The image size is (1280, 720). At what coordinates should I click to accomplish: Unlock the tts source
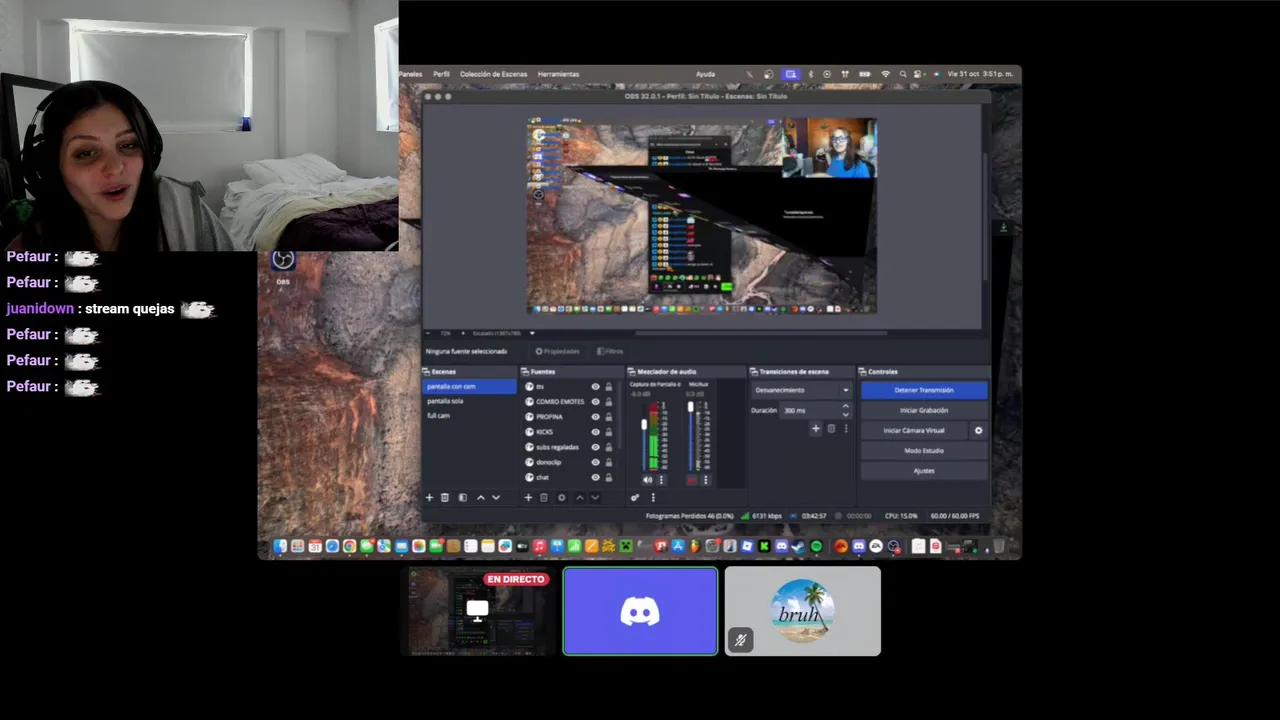point(608,386)
